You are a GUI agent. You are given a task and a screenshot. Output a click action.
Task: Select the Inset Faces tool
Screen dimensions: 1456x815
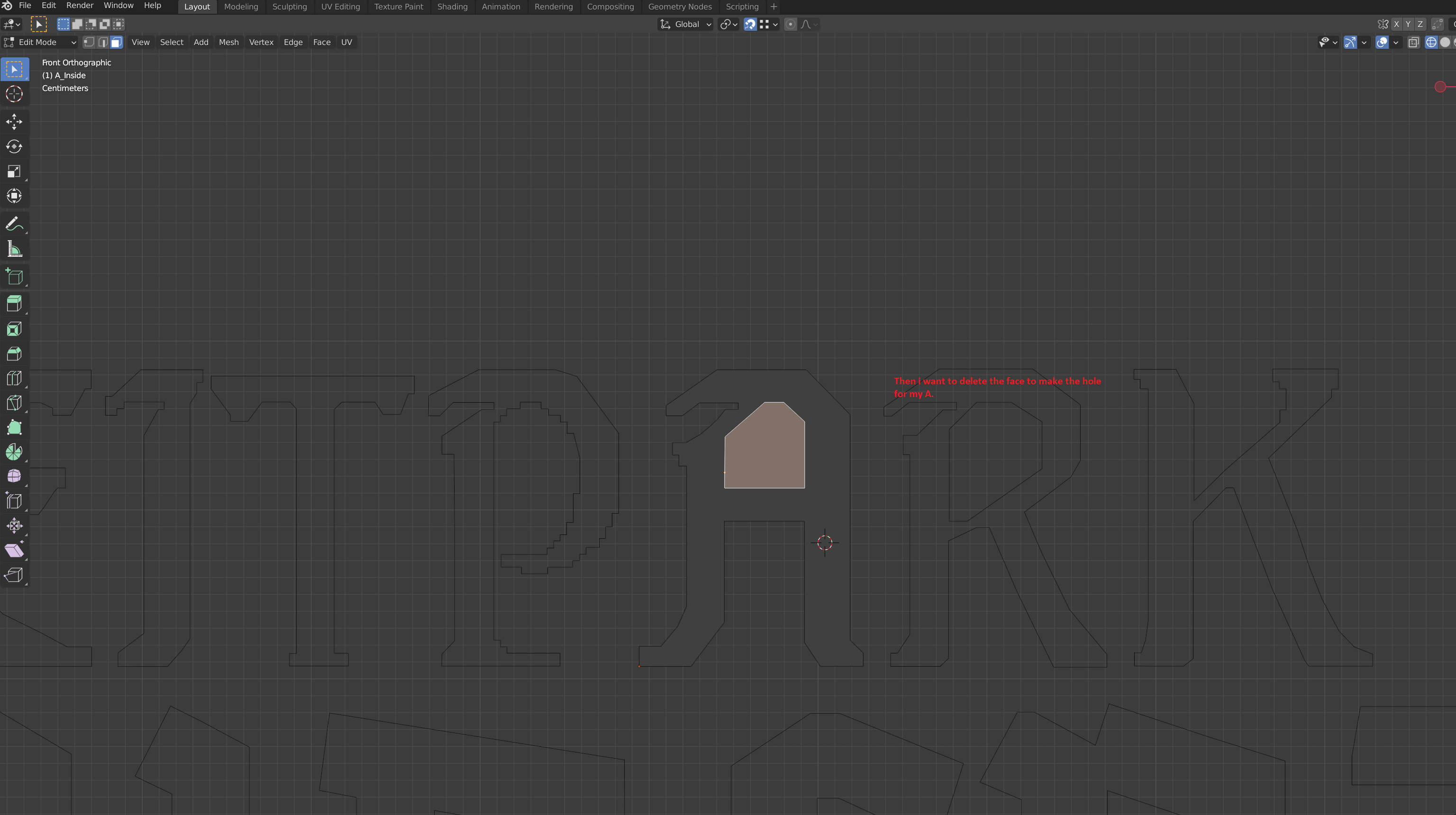pyautogui.click(x=14, y=329)
